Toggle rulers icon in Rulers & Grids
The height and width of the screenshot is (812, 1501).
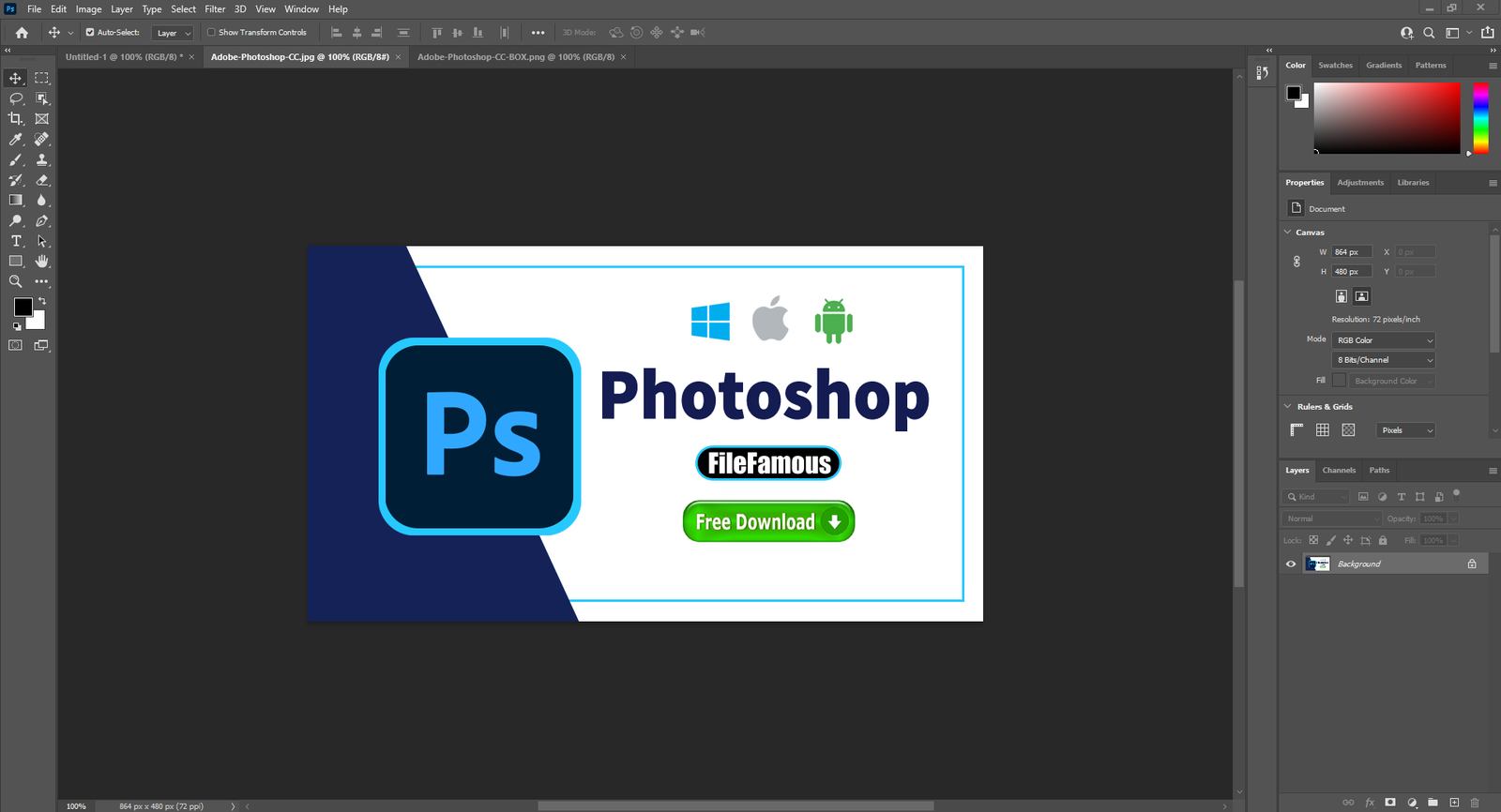(1296, 430)
